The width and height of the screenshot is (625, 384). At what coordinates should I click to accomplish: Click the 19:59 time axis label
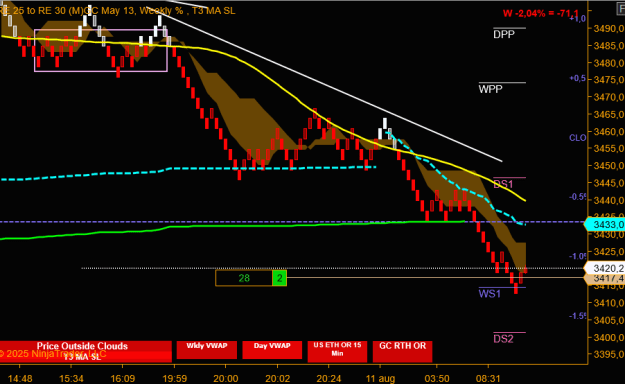pyautogui.click(x=174, y=378)
